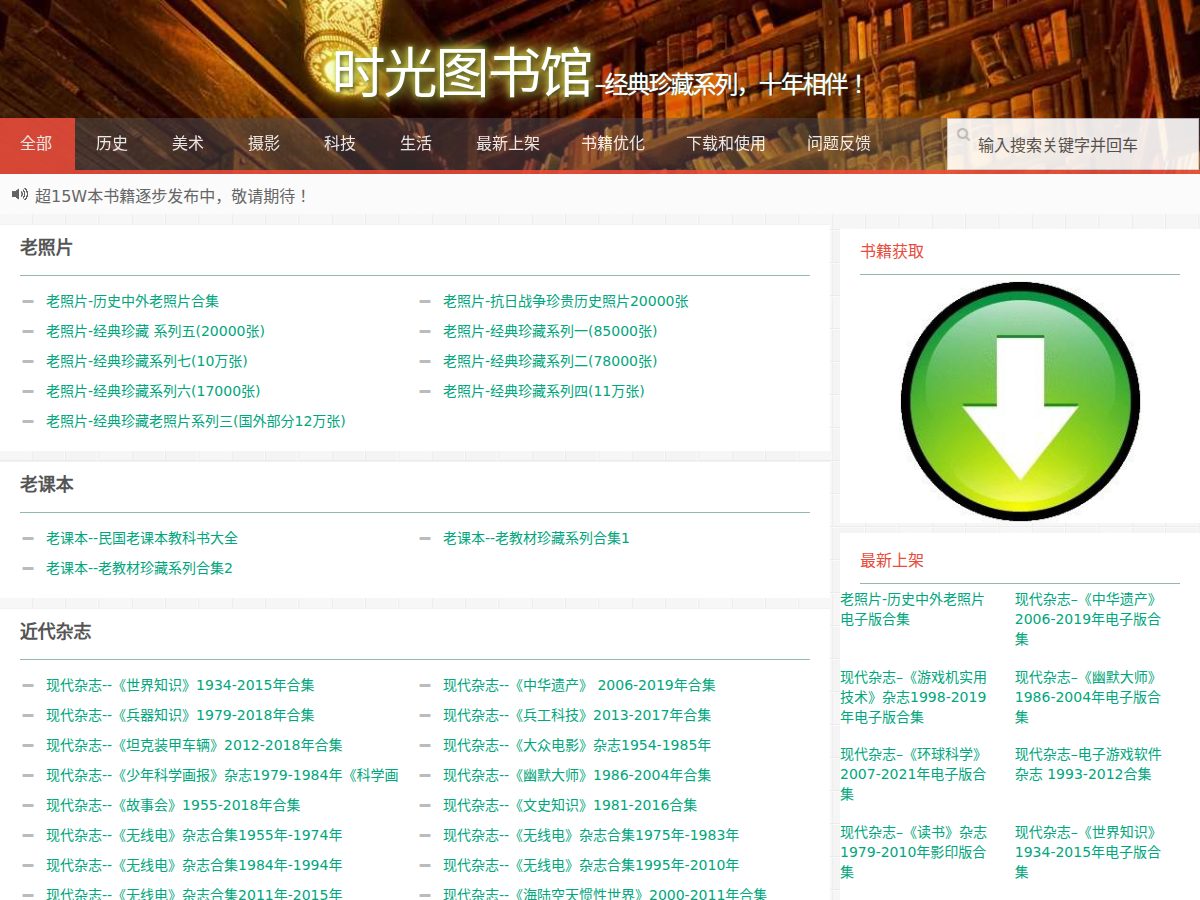Open 《无线电》杂志合集1955年-1974年
Viewport: 1200px width, 900px height.
click(x=194, y=835)
